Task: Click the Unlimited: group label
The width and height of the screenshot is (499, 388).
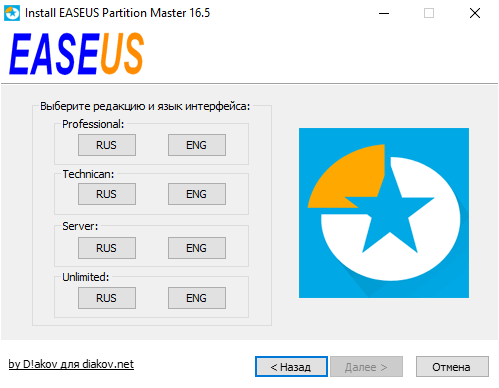Action: [86, 277]
